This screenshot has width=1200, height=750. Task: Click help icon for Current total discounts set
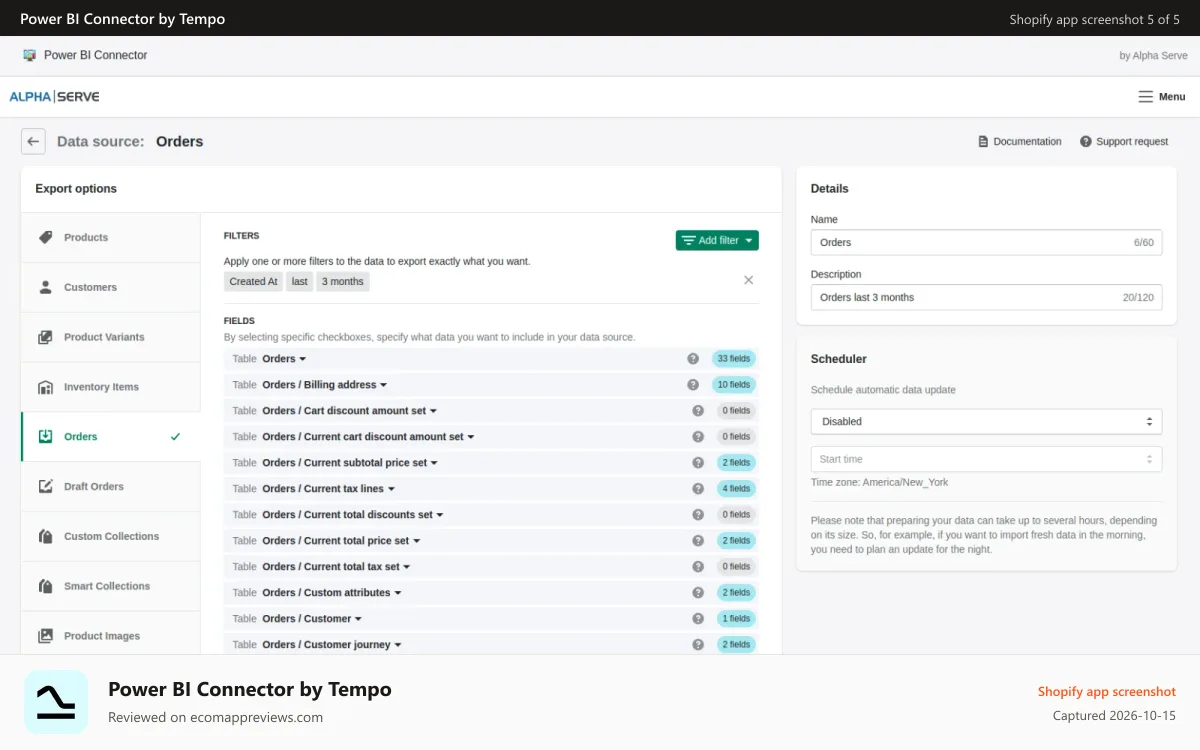pos(698,515)
